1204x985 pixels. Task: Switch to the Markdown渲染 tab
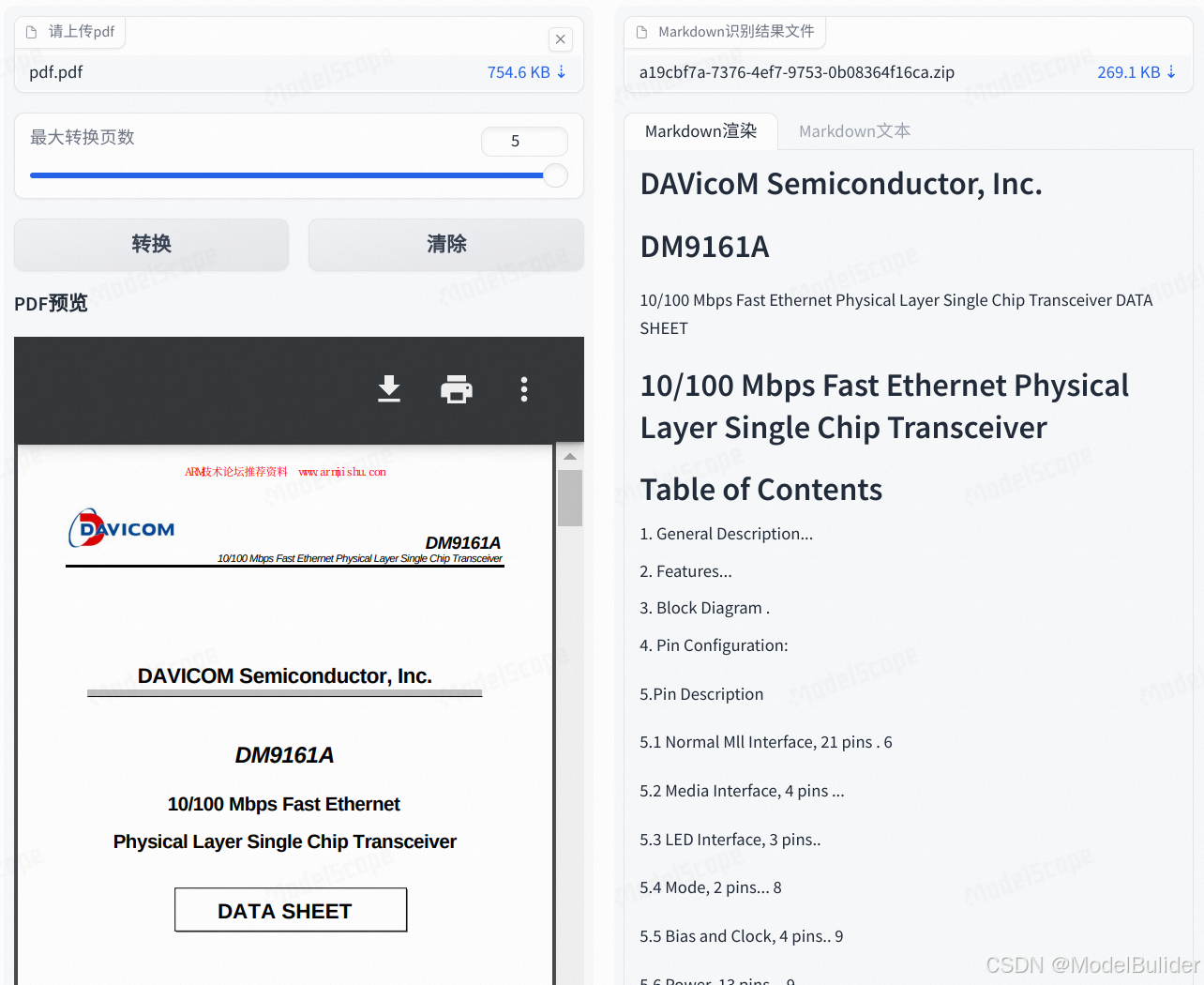pyautogui.click(x=700, y=131)
